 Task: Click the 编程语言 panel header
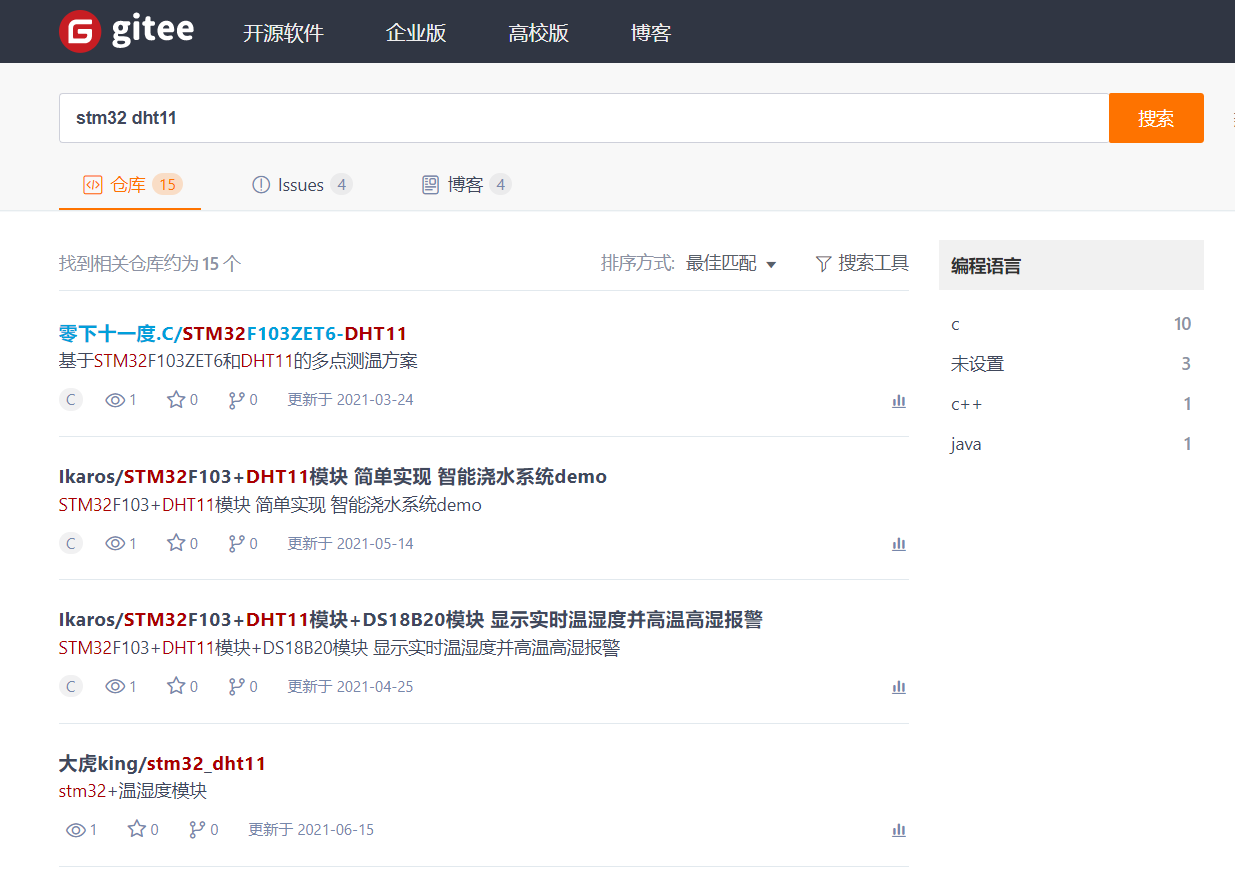(1071, 265)
